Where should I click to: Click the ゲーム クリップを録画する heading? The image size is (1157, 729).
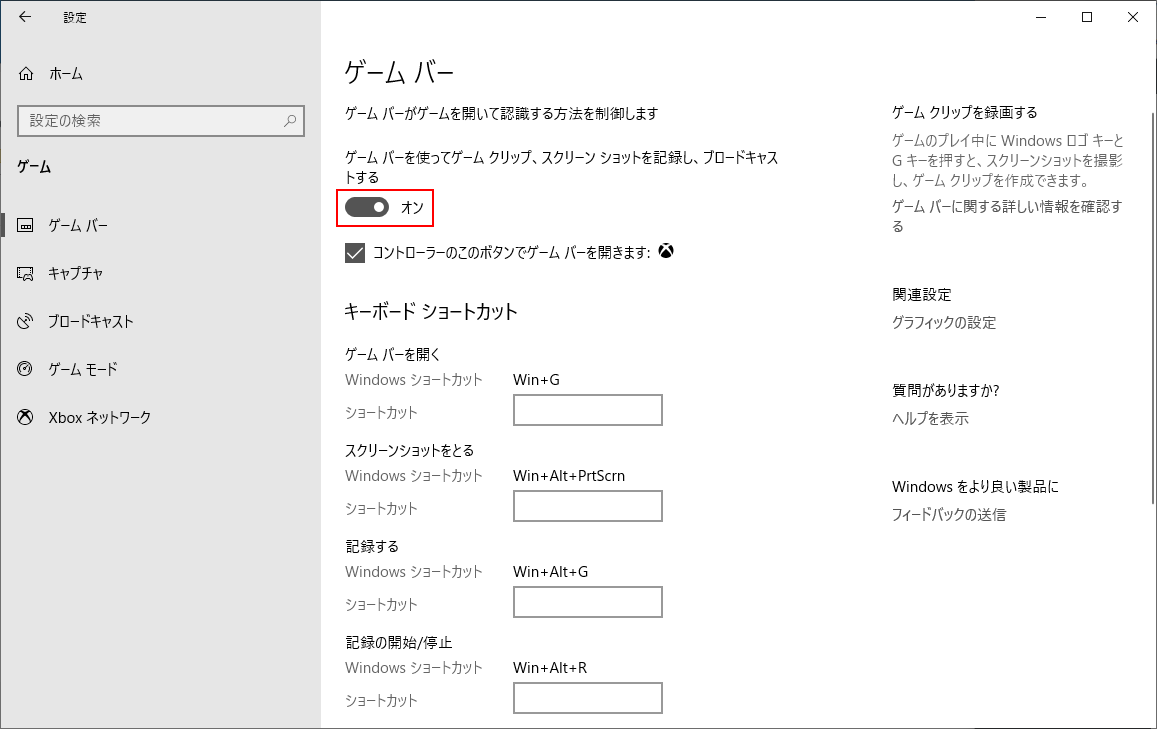(x=964, y=113)
